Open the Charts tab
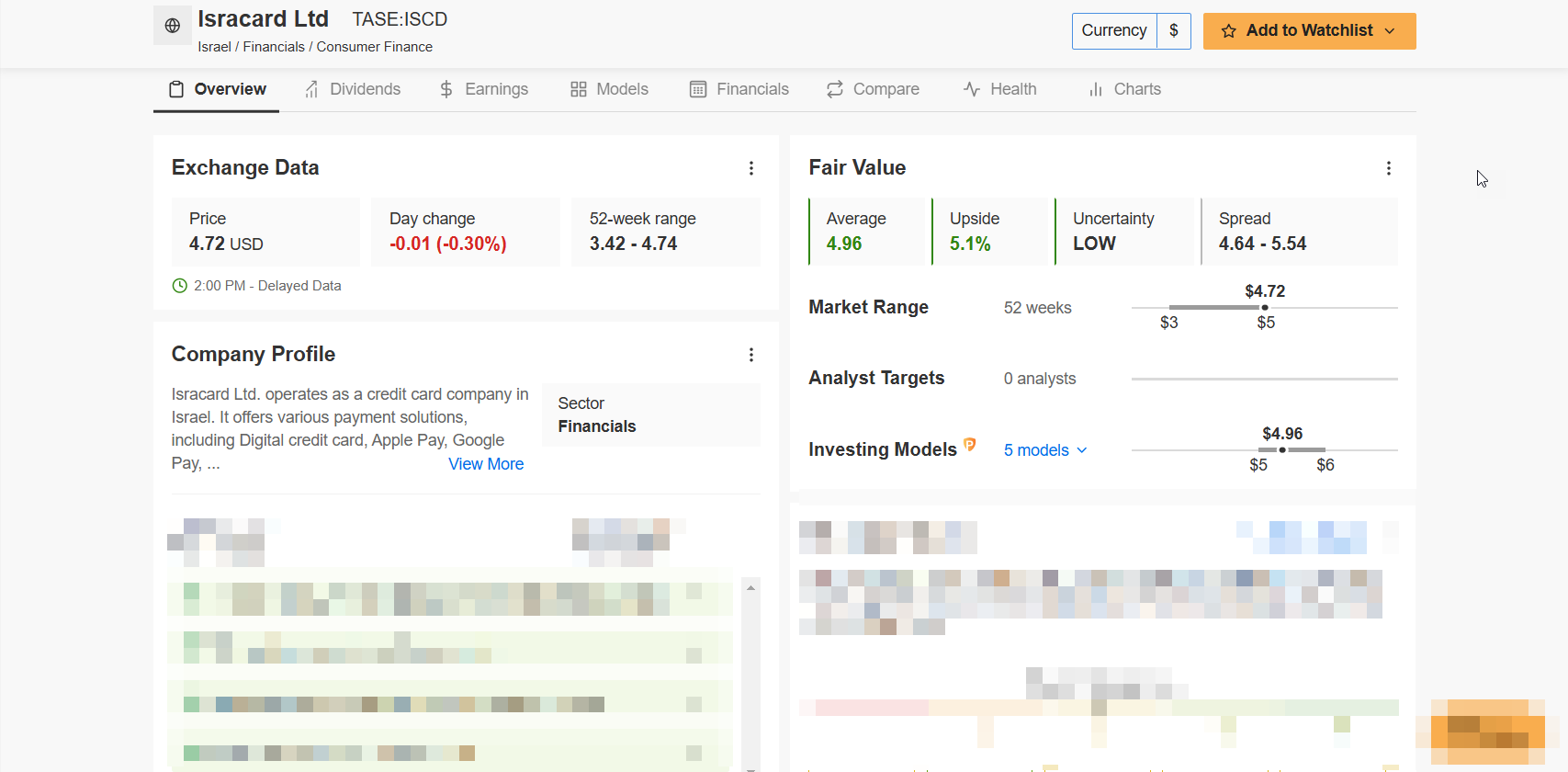This screenshot has width=1568, height=772. pyautogui.click(x=1124, y=89)
